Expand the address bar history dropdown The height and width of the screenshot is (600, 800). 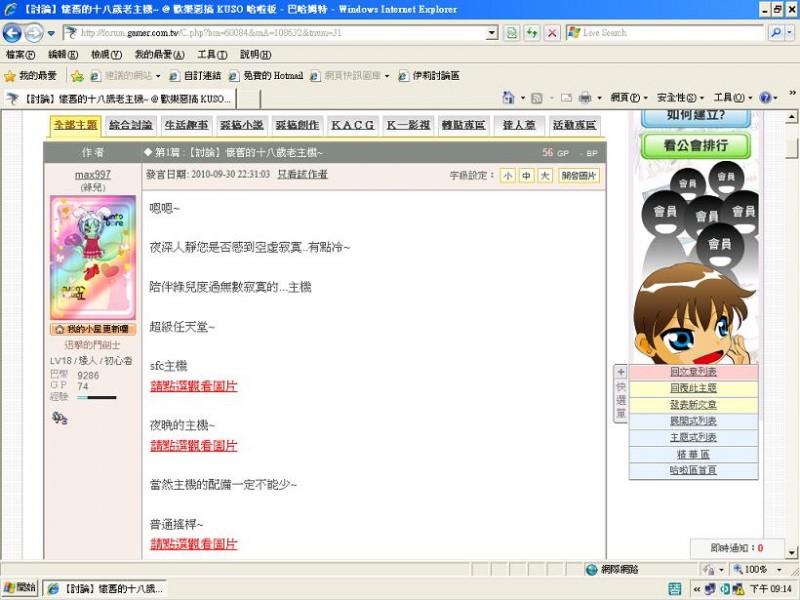[491, 33]
